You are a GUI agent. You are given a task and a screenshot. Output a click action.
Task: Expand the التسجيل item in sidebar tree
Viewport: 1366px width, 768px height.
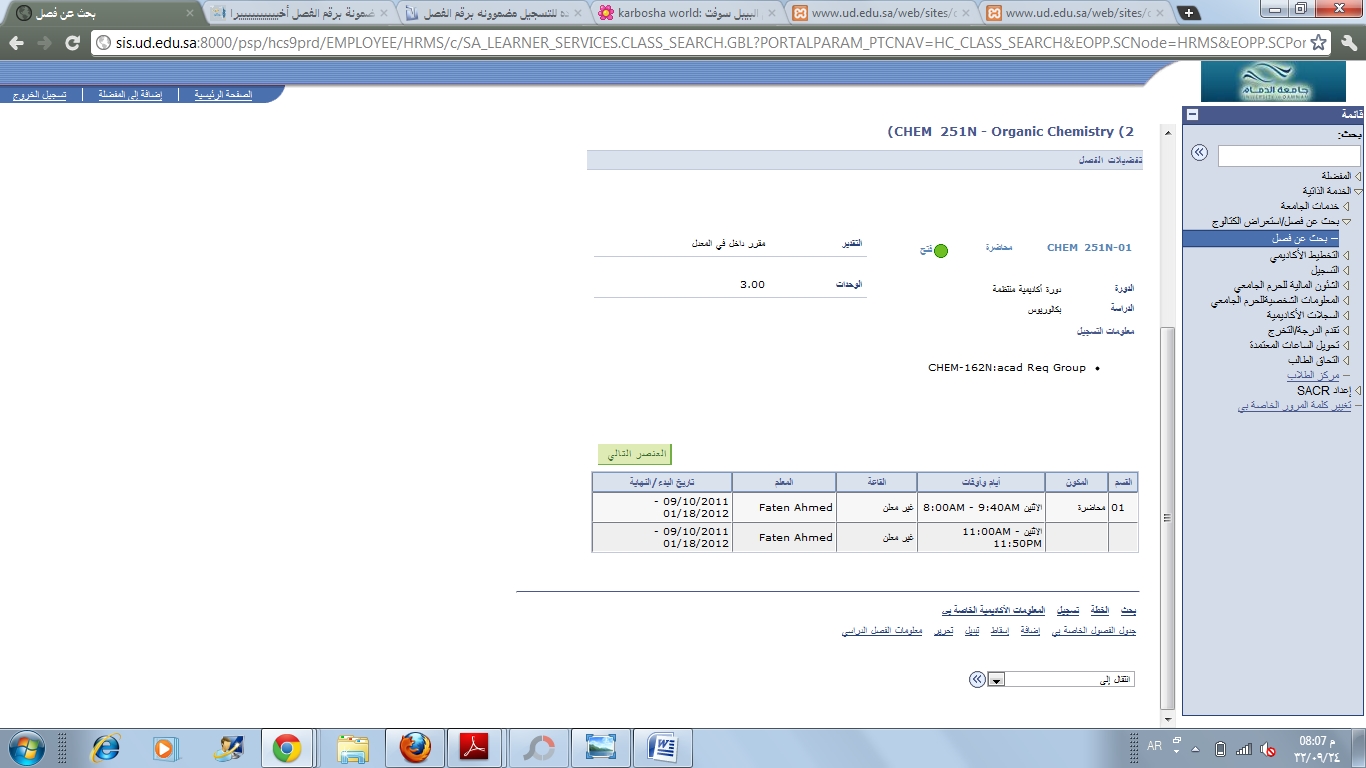1345,270
